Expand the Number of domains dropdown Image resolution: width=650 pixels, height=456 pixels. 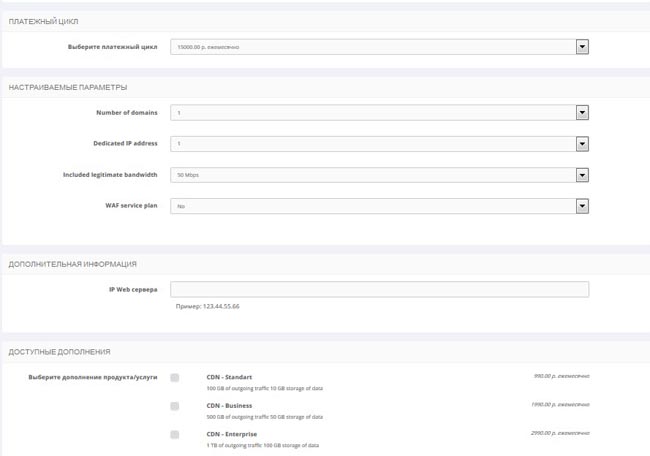coord(379,113)
